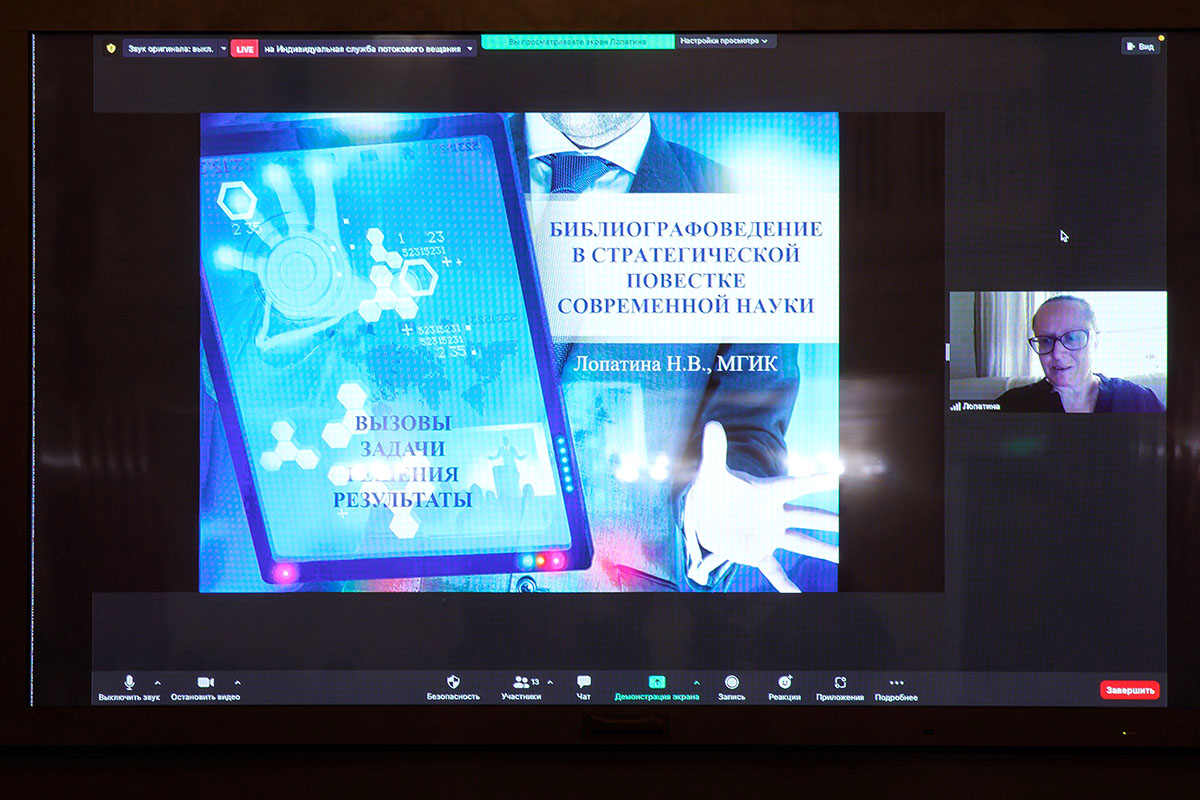Stop video with the camera button
1200x800 pixels.
click(205, 683)
